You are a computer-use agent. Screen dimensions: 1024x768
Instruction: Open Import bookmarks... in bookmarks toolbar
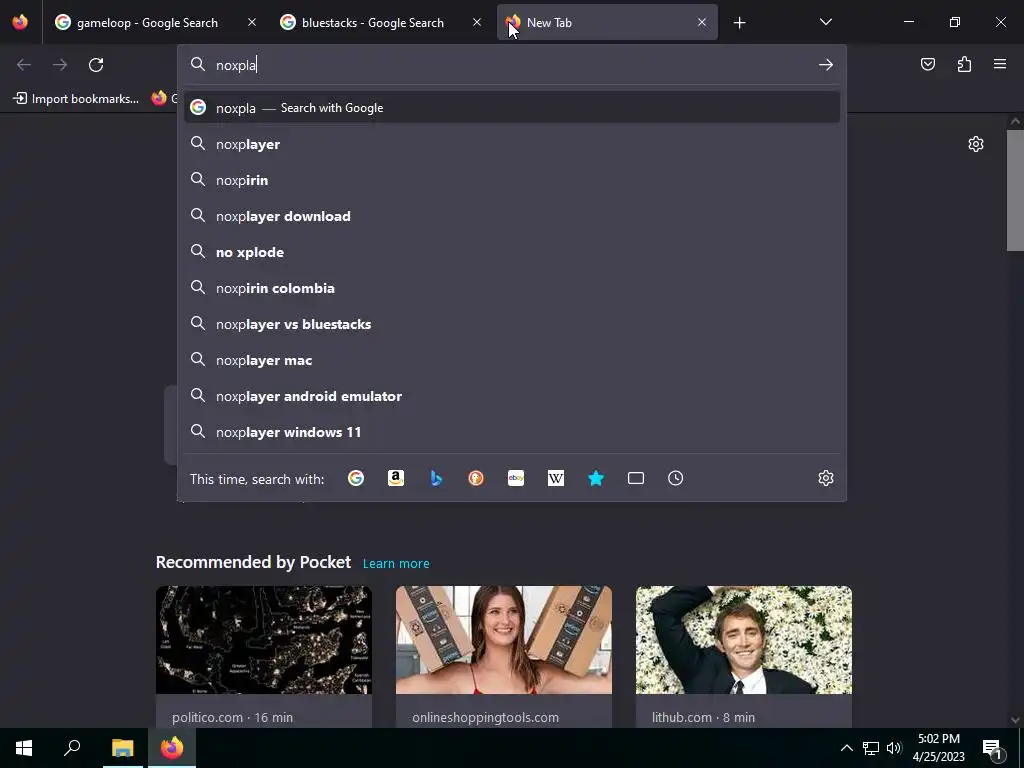click(x=76, y=99)
